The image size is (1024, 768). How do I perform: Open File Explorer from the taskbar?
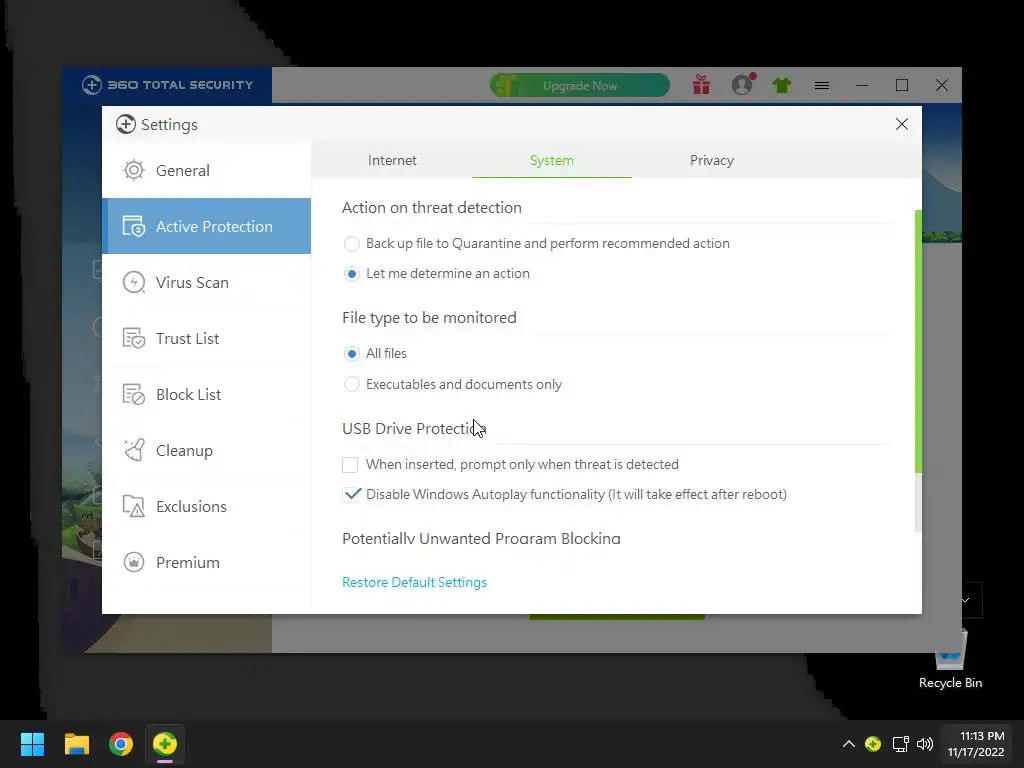pyautogui.click(x=76, y=744)
